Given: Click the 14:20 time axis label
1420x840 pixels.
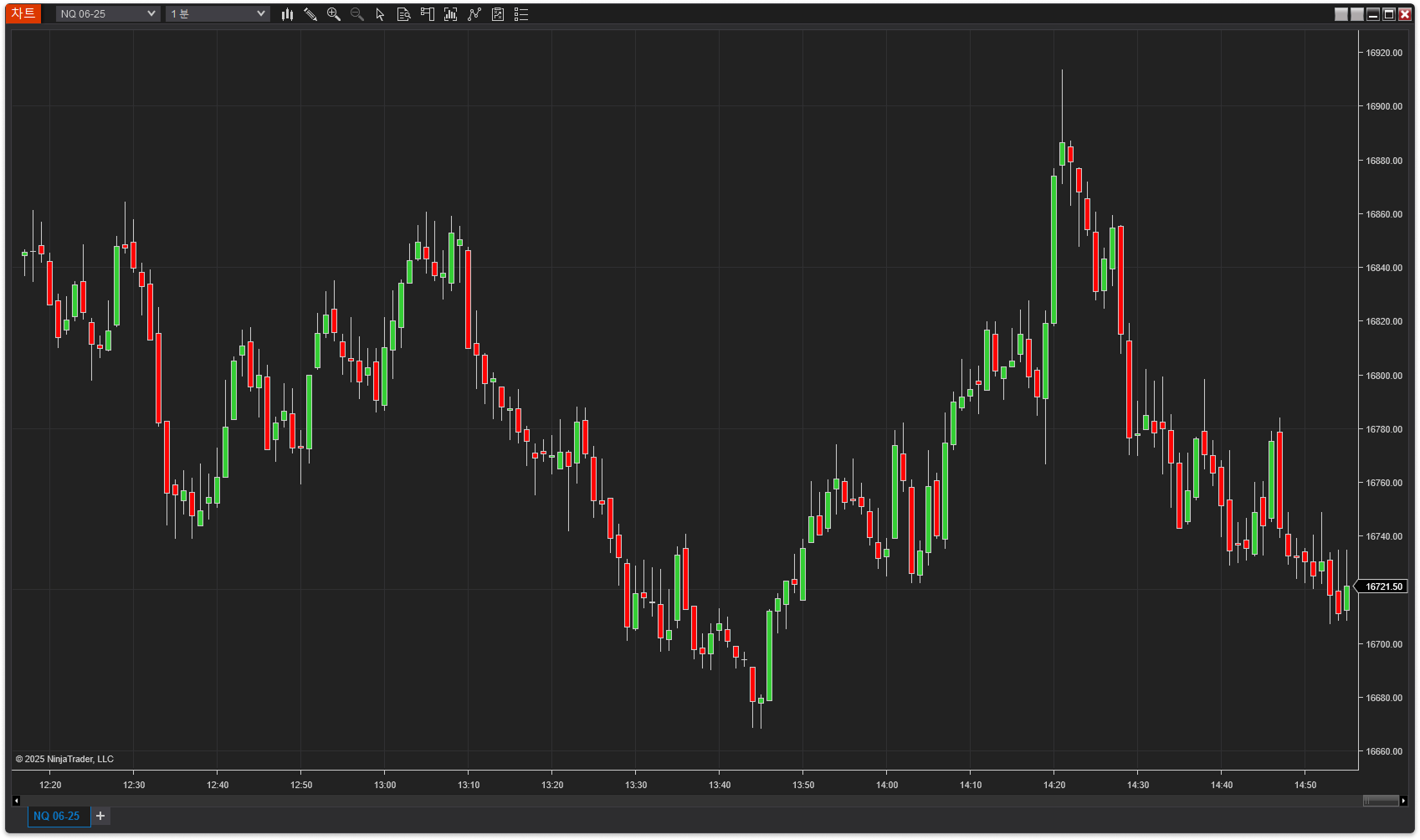Looking at the screenshot, I should (x=1054, y=785).
